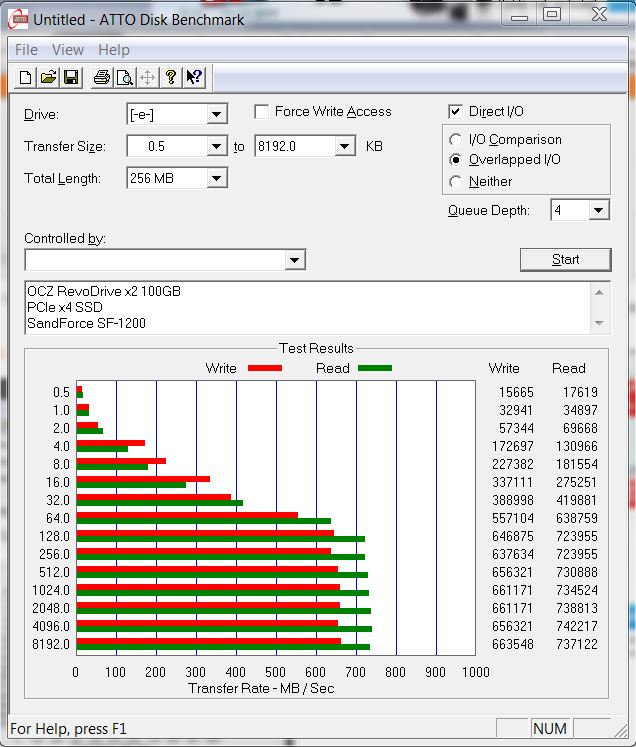Choose the Neither radio option
636x747 pixels.
click(456, 182)
